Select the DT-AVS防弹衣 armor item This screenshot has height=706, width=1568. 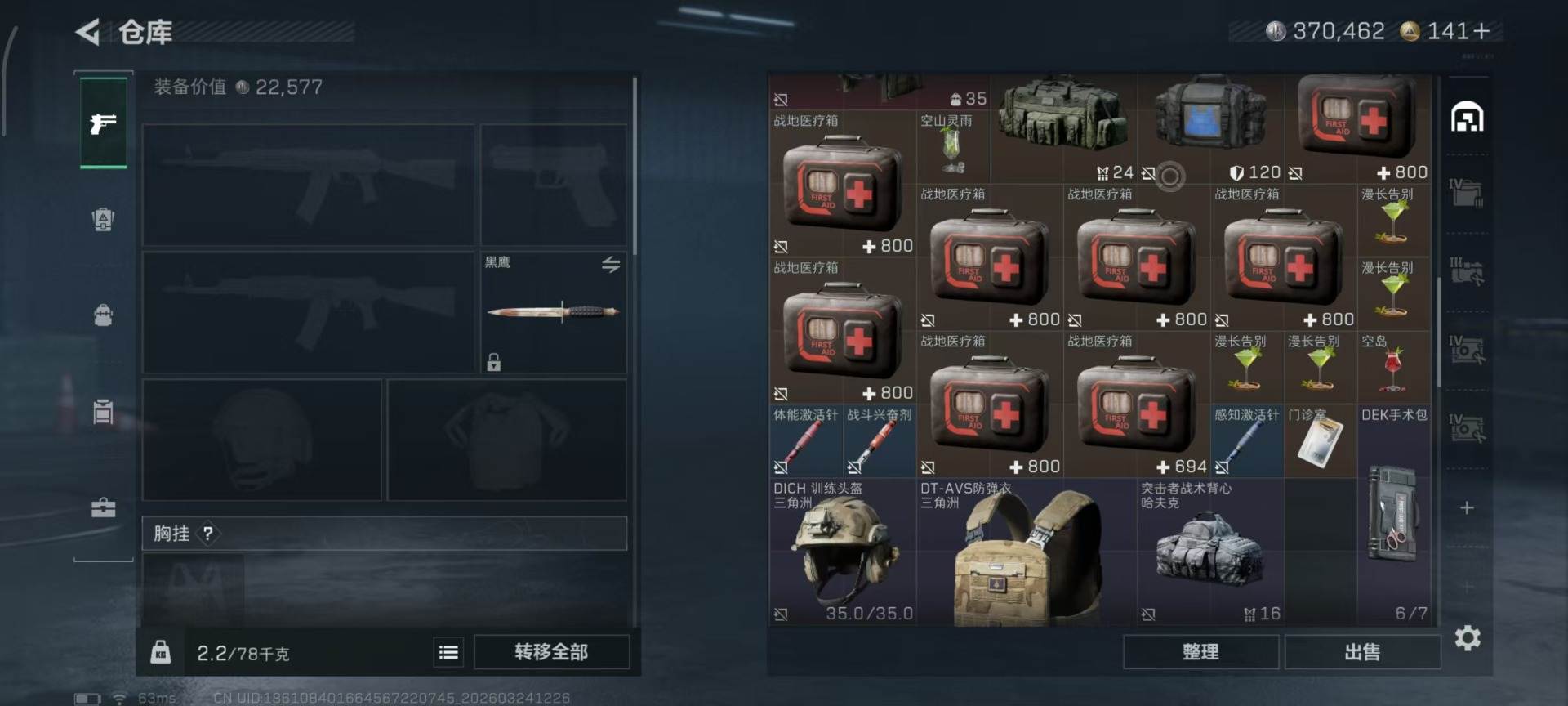(1027, 552)
